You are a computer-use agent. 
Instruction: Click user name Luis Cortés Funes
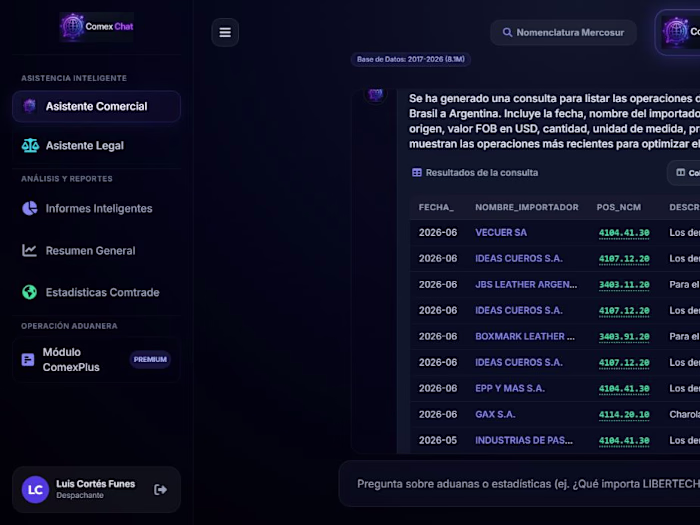coord(96,484)
